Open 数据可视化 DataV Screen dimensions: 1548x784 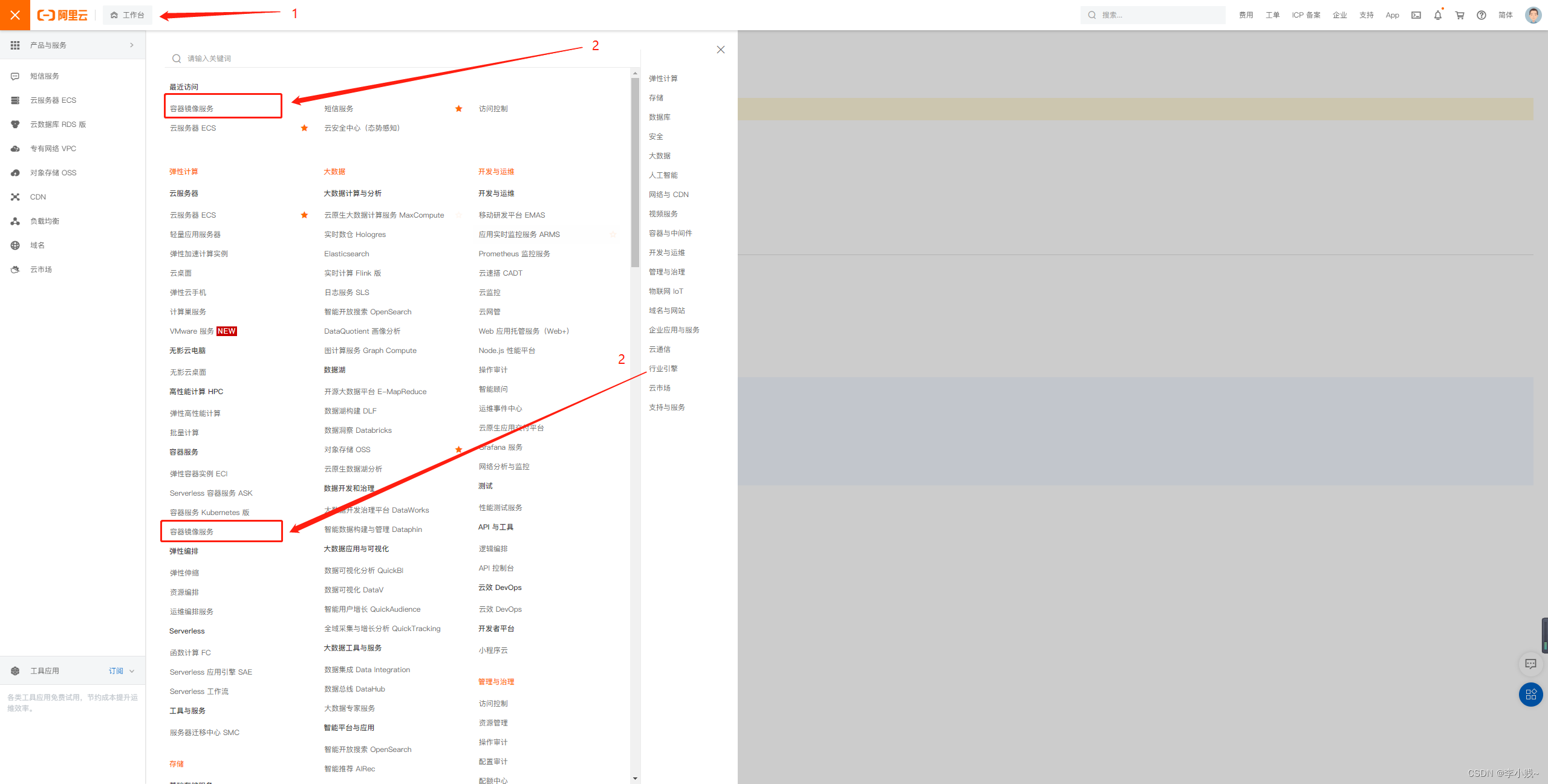click(354, 590)
